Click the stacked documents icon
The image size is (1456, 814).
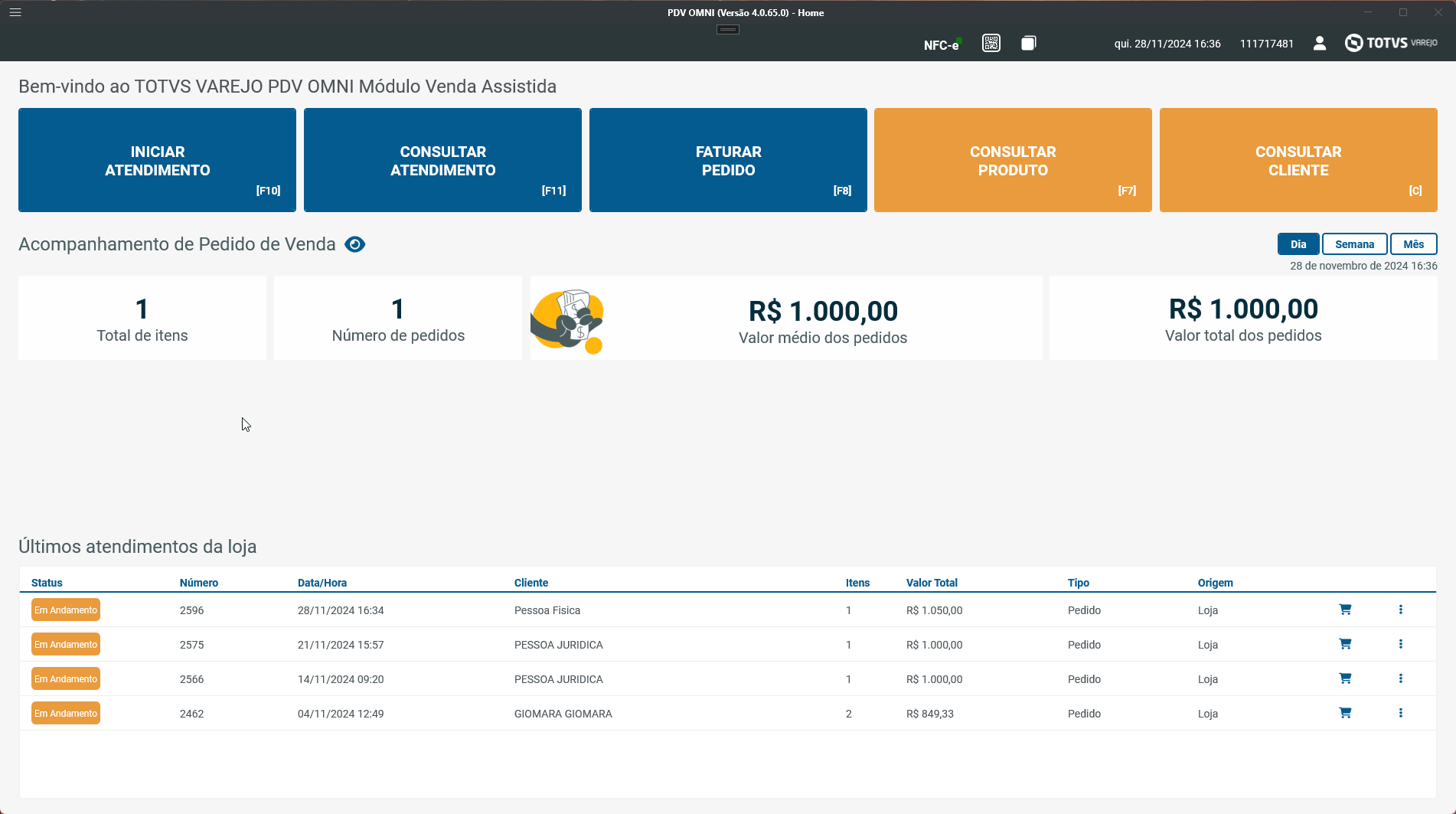pos(1029,43)
